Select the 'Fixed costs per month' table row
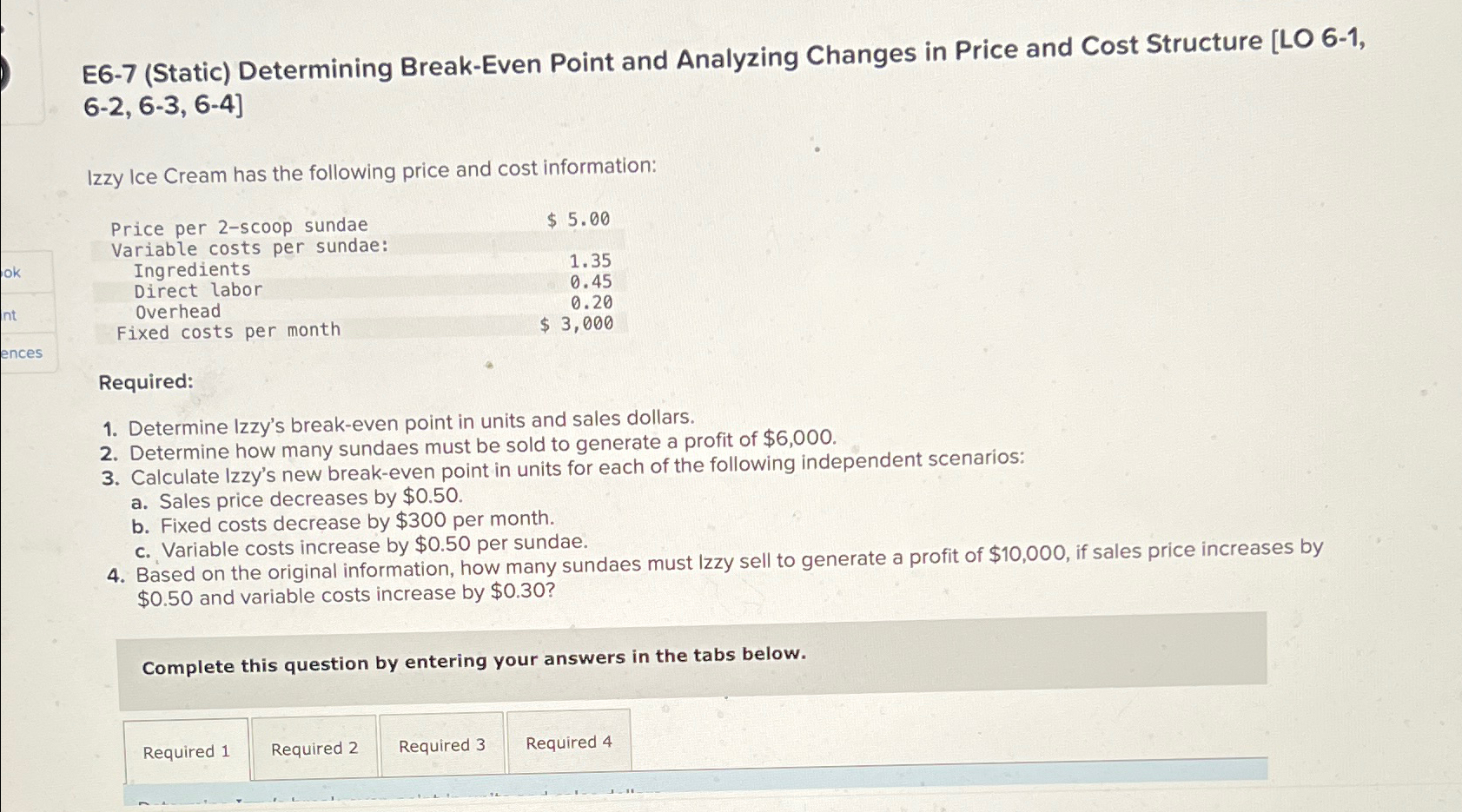The image size is (1462, 812). pyautogui.click(x=228, y=329)
